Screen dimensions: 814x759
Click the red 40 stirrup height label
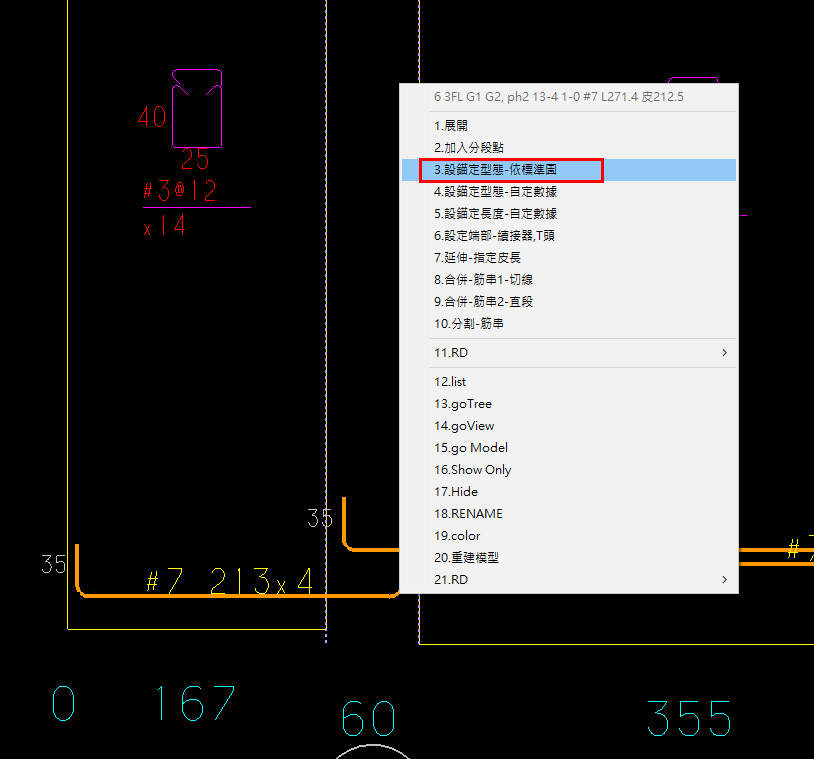(152, 117)
